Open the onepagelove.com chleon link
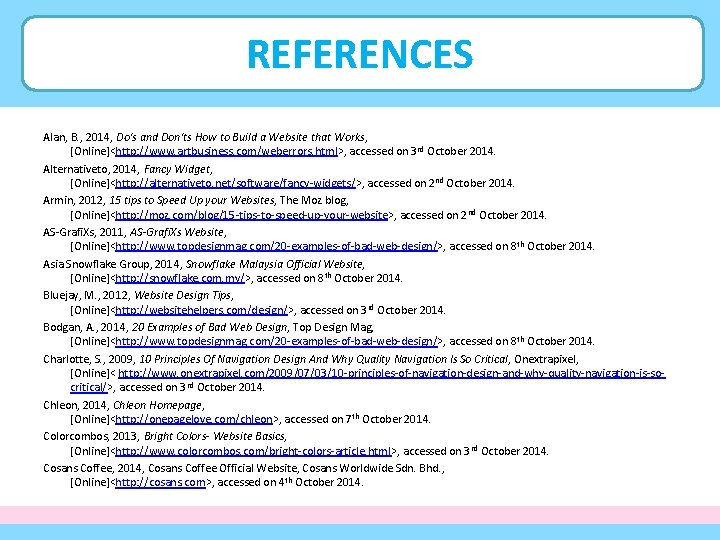This screenshot has width=720, height=540. tap(194, 419)
